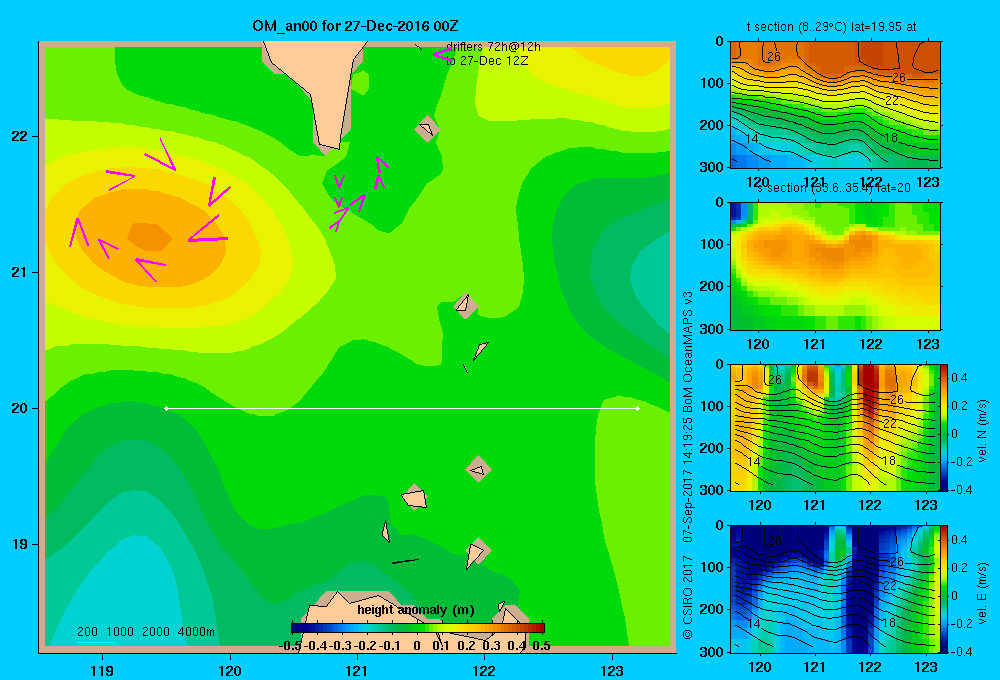Click the vel. E velocity color scale

pyautogui.click(x=945, y=589)
